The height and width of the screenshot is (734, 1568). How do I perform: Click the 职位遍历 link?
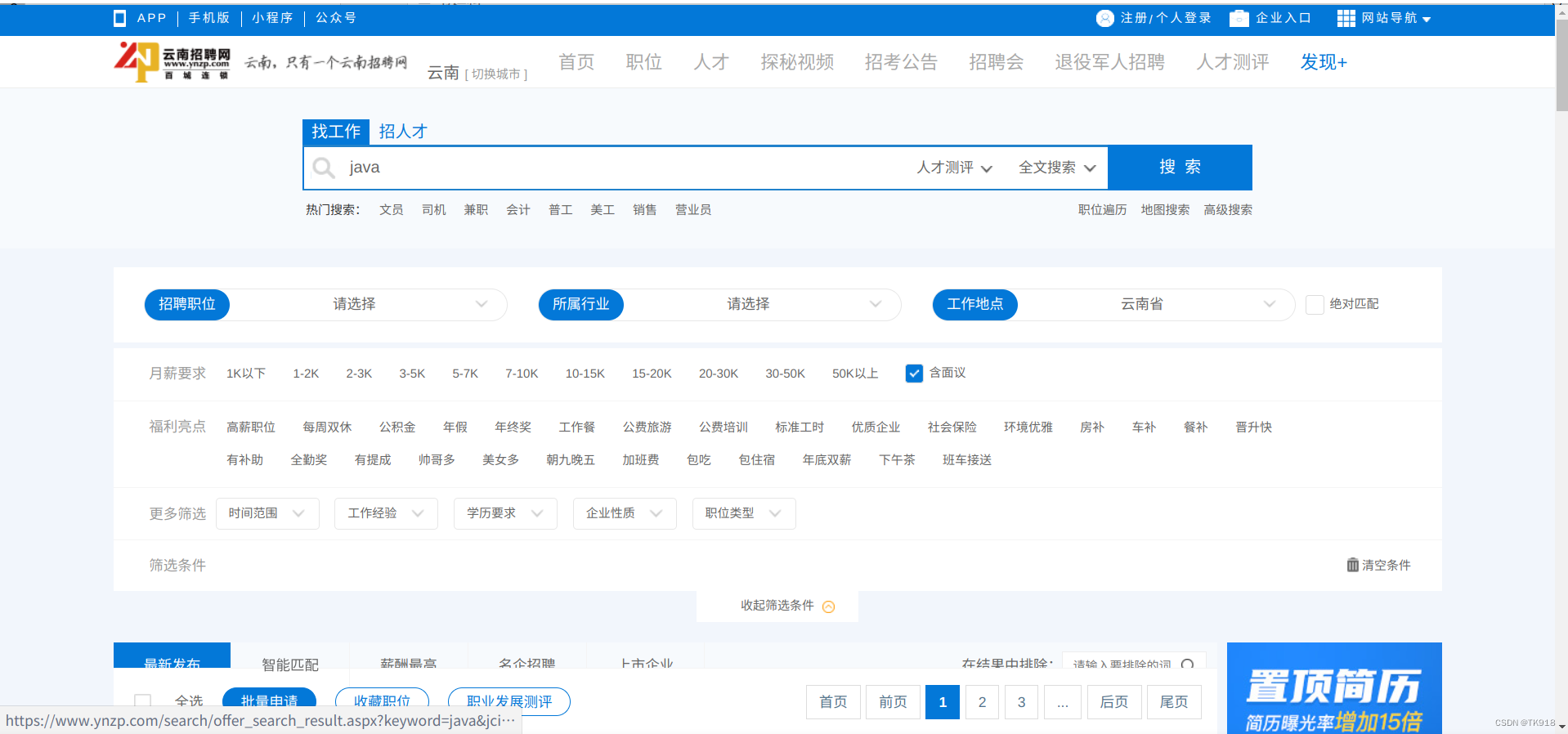pyautogui.click(x=1102, y=210)
